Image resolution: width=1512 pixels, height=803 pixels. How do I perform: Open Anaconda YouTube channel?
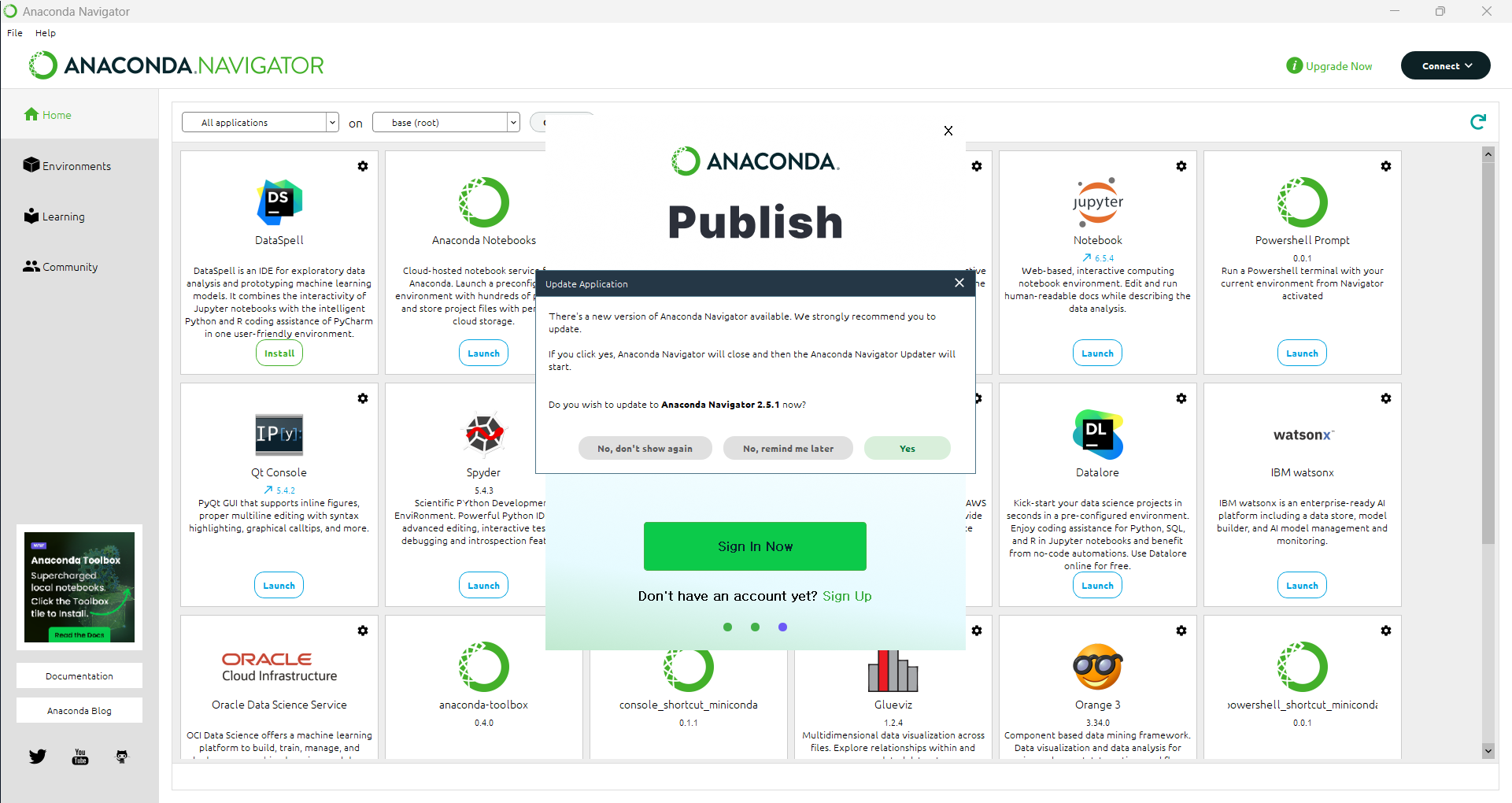[x=80, y=757]
